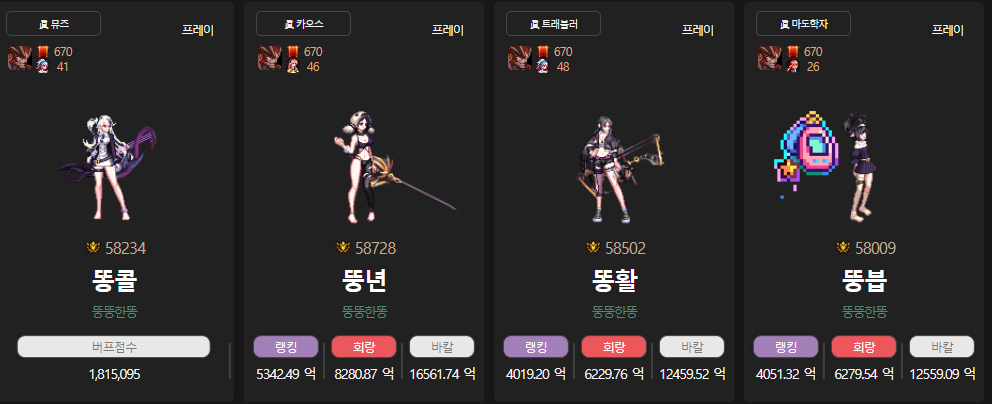Click the 트래블러 job label button
The height and width of the screenshot is (404, 992).
tap(554, 24)
